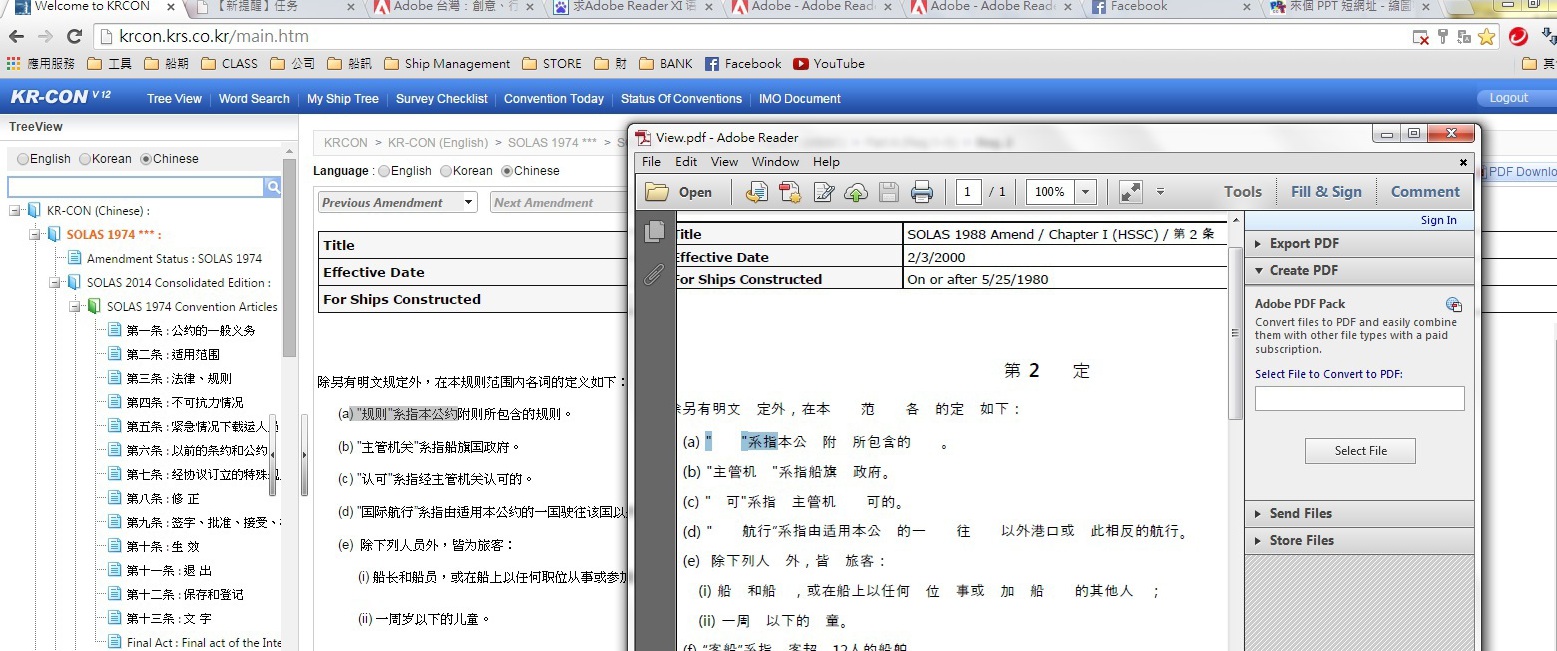Bookmark page with the star icon

[x=1487, y=37]
